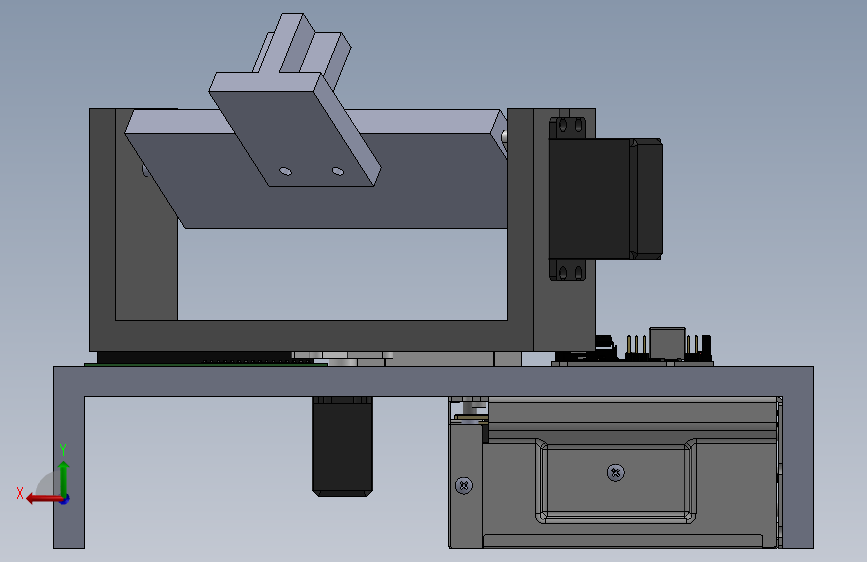Select the right hole in the tilted bracket
Image resolution: width=867 pixels, height=562 pixels.
click(337, 171)
